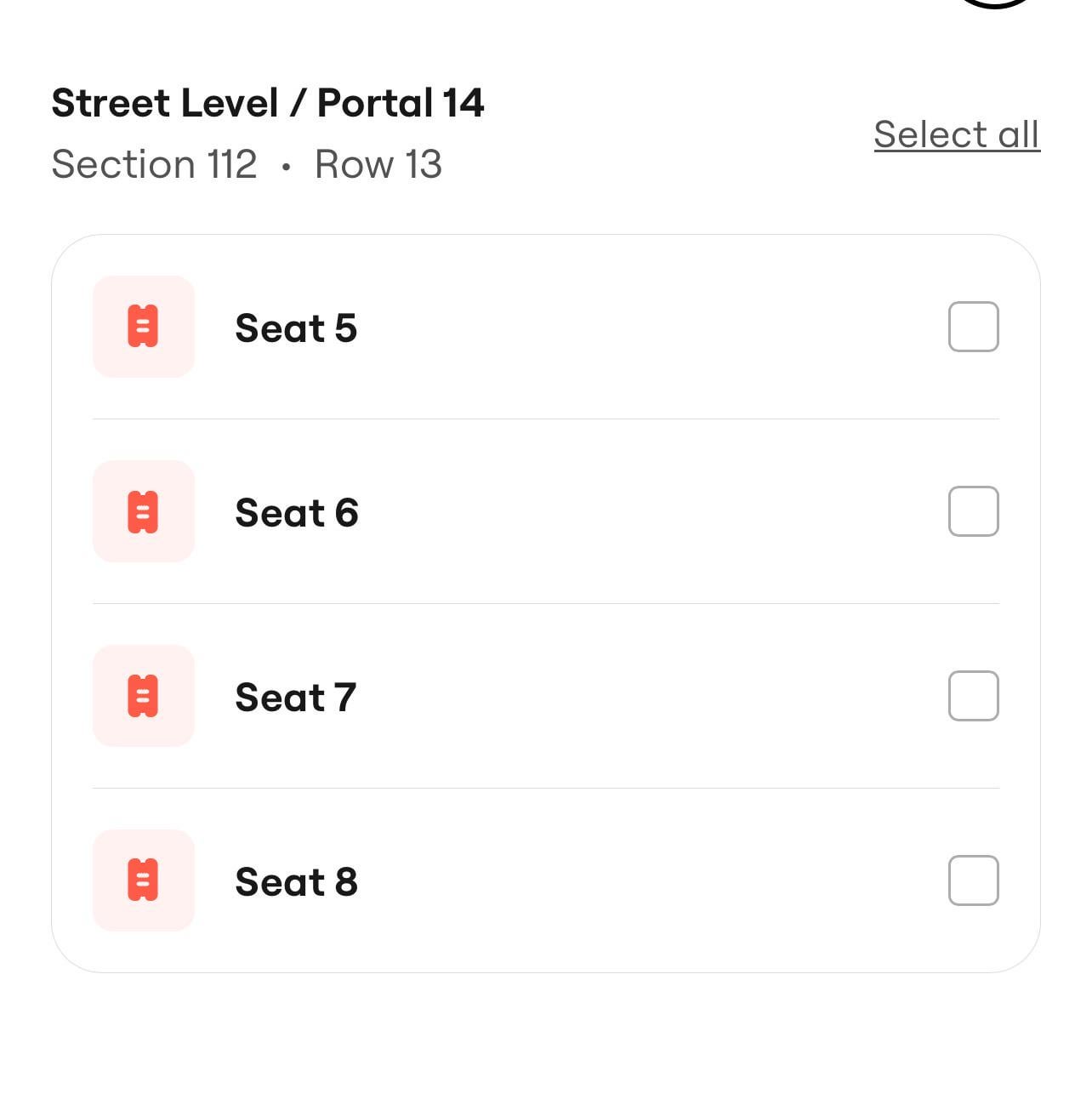The image size is (1092, 1094).
Task: Click the dot separator between Section and Row
Action: pyautogui.click(x=287, y=167)
